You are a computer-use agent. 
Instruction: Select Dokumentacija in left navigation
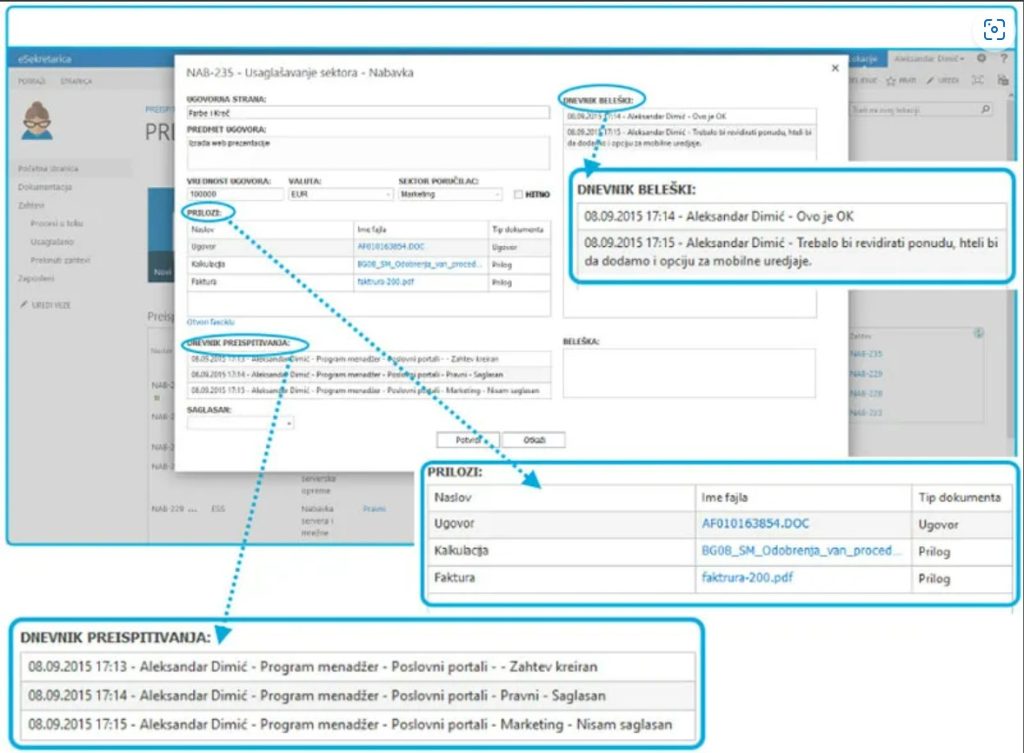click(45, 187)
